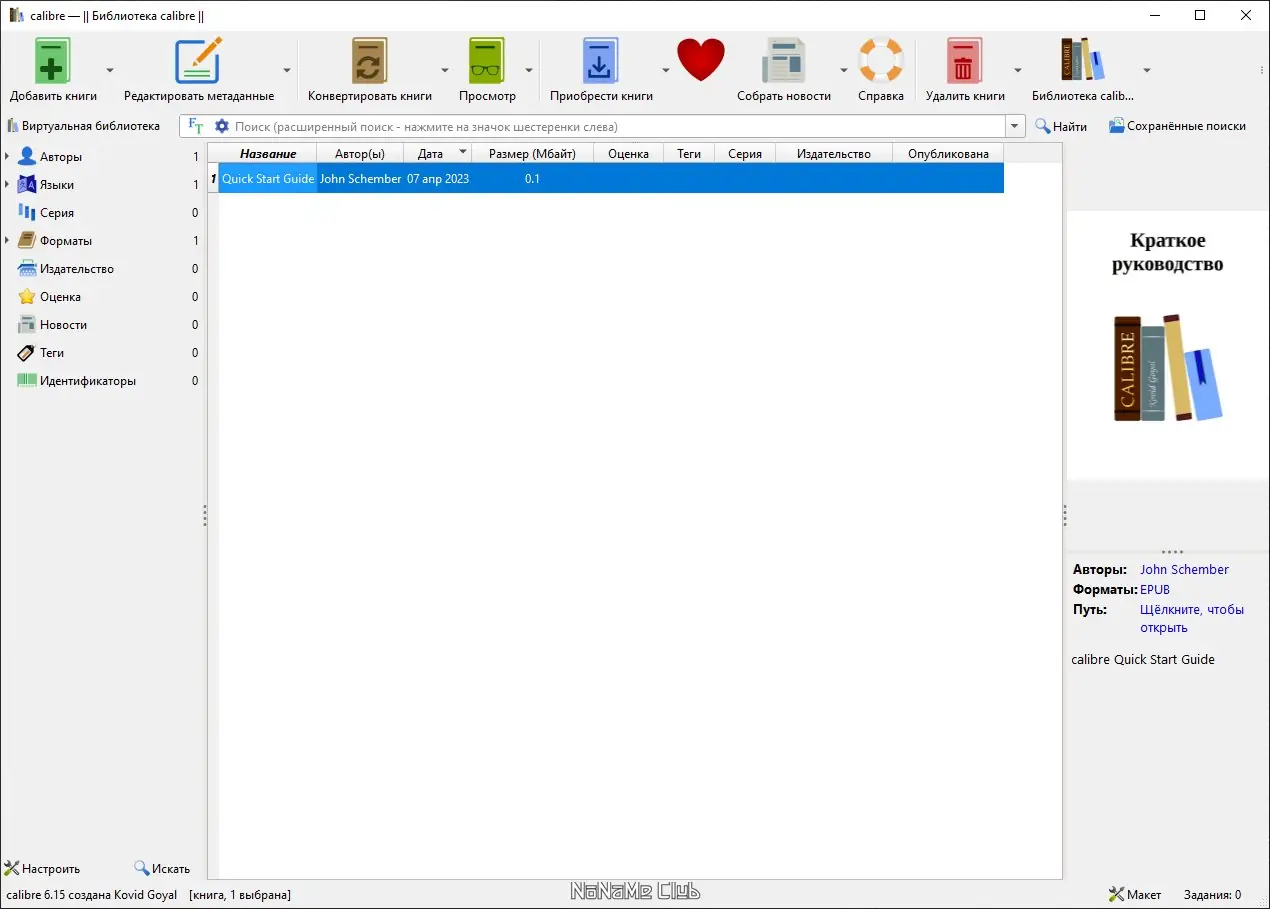
Task: Open Add books dropdown arrow
Action: point(110,70)
